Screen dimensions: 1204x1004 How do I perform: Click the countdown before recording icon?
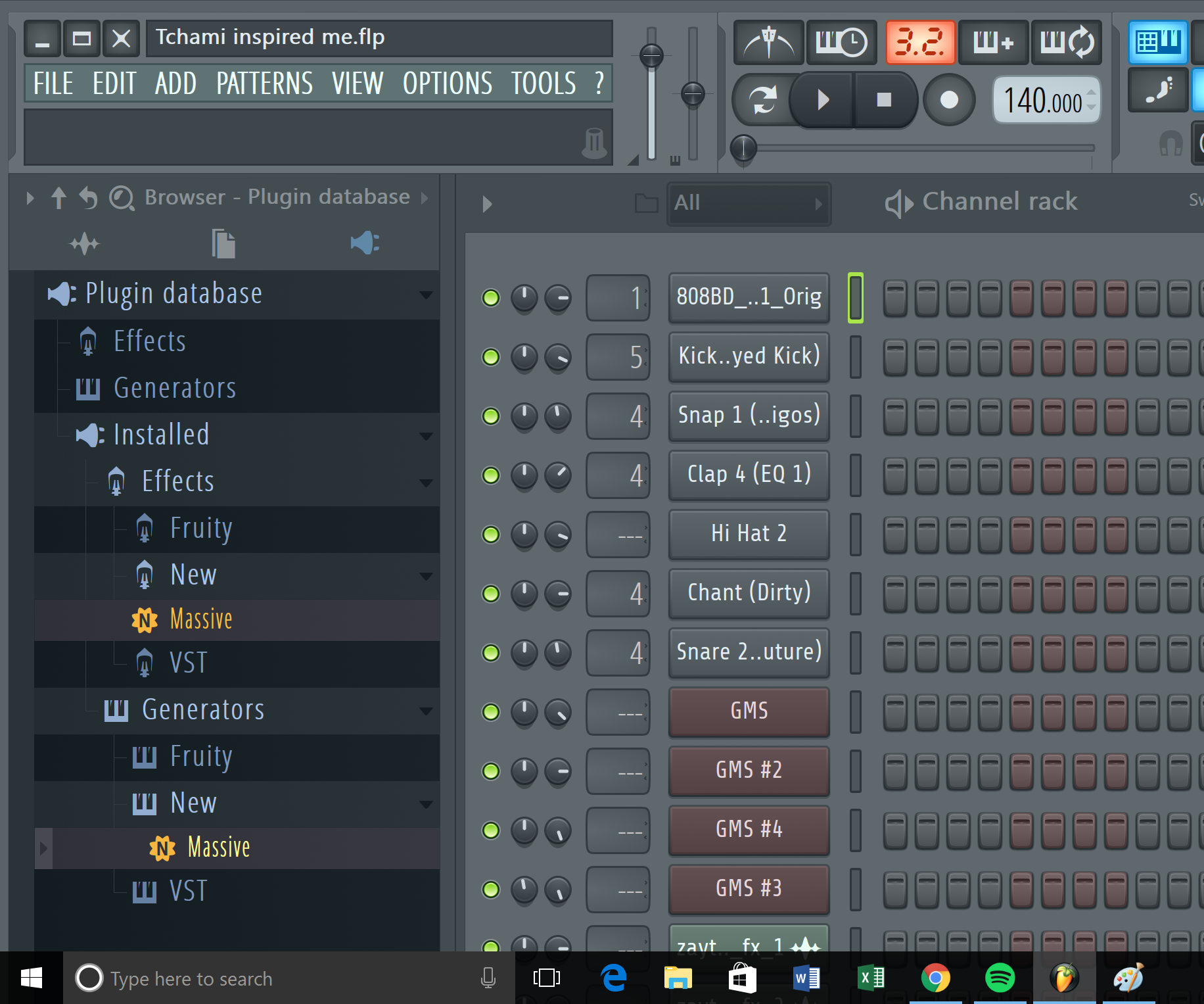coord(921,43)
